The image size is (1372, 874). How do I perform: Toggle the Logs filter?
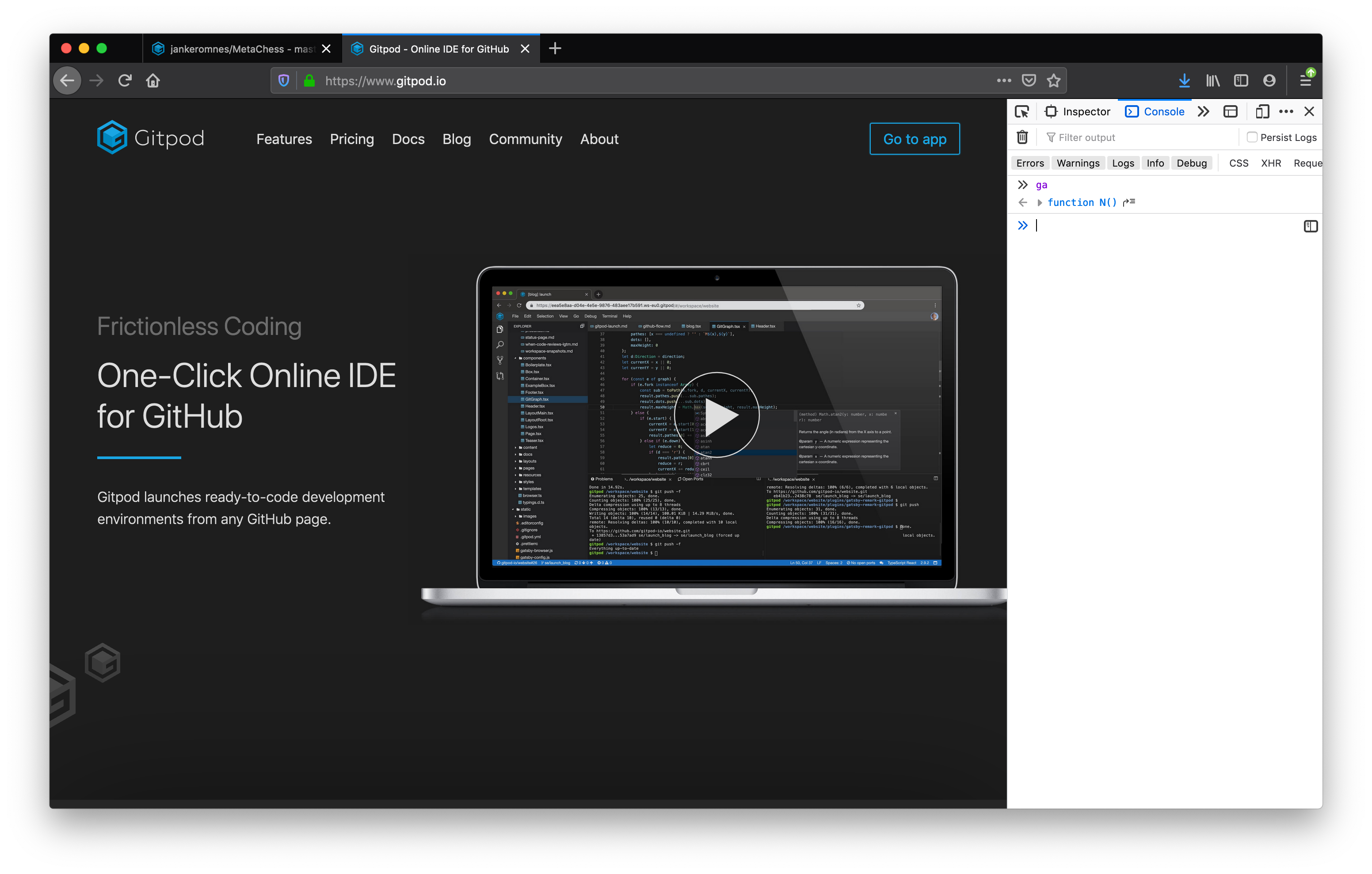tap(1123, 163)
